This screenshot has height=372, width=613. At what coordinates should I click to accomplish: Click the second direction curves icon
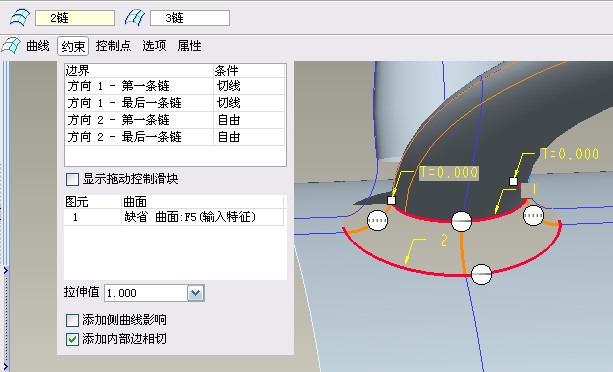(135, 18)
